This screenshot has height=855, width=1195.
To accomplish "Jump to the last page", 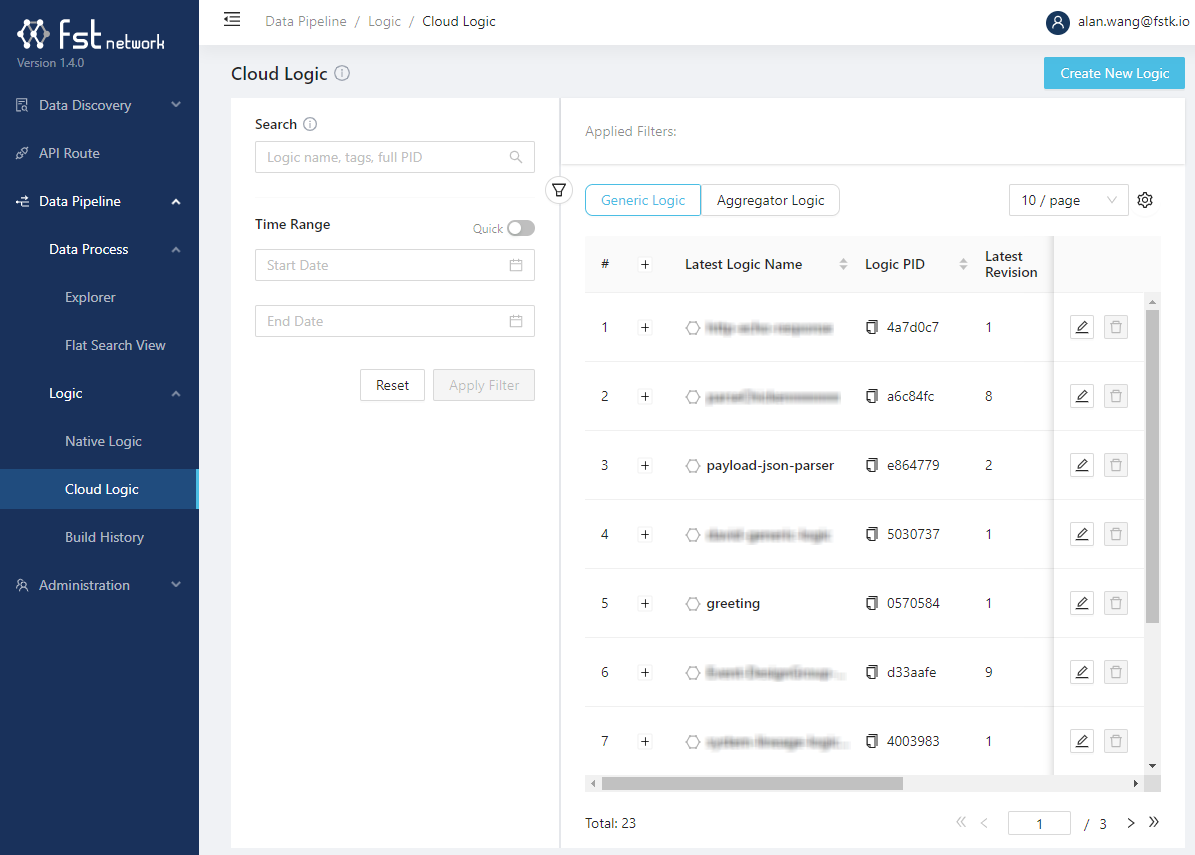I will click(1153, 822).
